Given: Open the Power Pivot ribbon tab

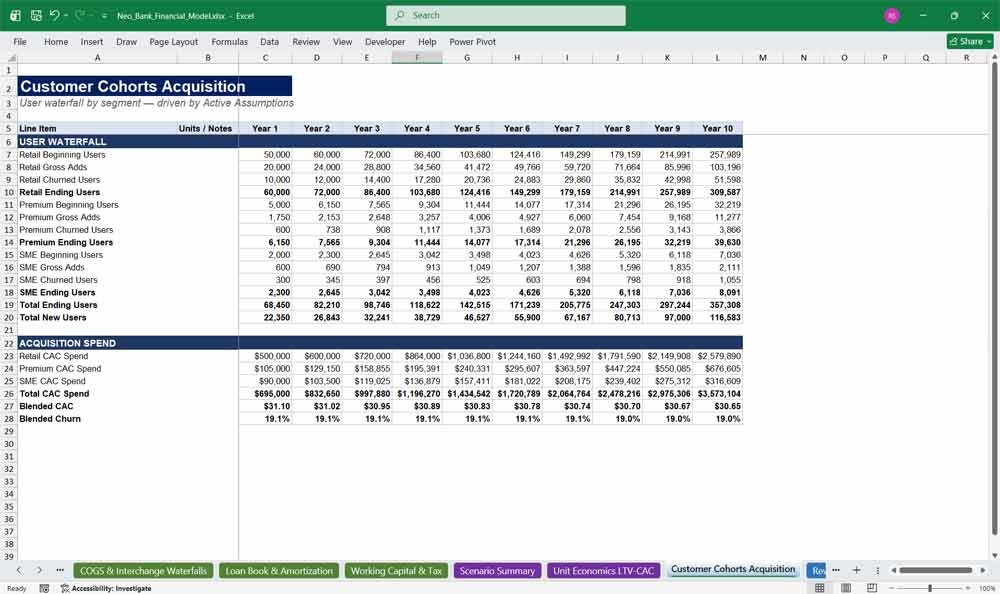Looking at the screenshot, I should point(473,41).
